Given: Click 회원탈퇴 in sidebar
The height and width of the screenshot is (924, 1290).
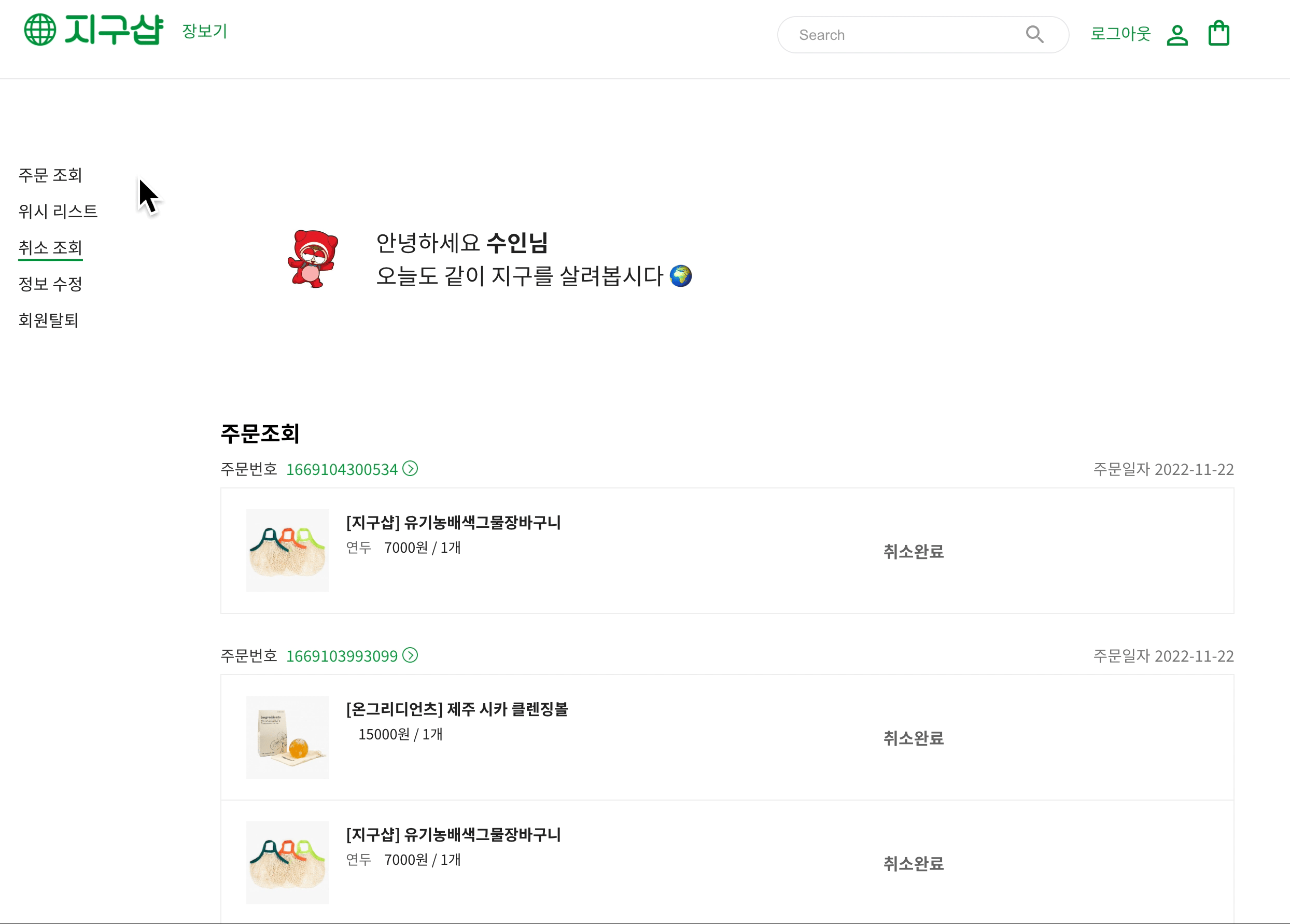Looking at the screenshot, I should tap(48, 320).
